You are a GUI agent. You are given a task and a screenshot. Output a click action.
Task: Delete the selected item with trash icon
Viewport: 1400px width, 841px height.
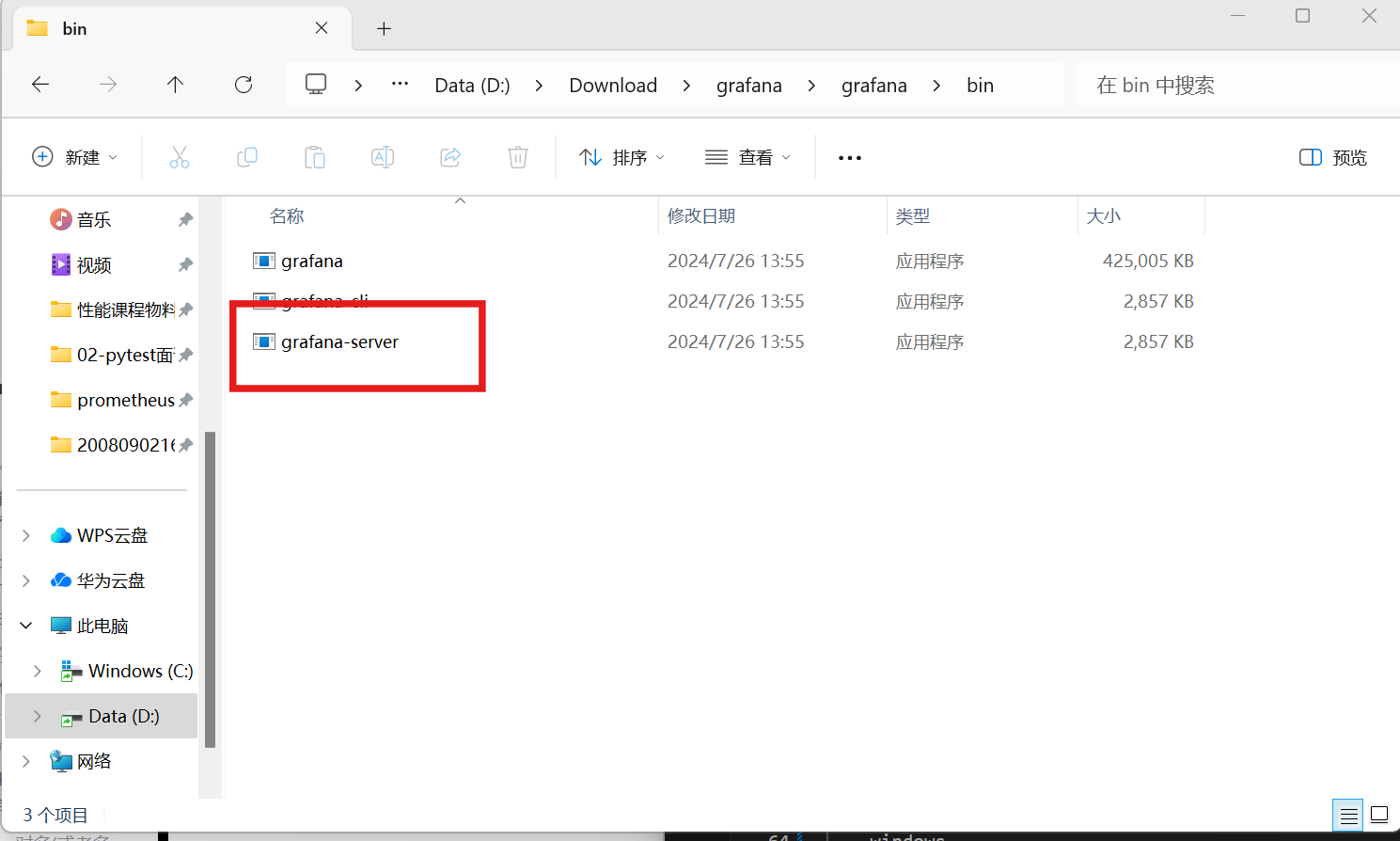518,157
